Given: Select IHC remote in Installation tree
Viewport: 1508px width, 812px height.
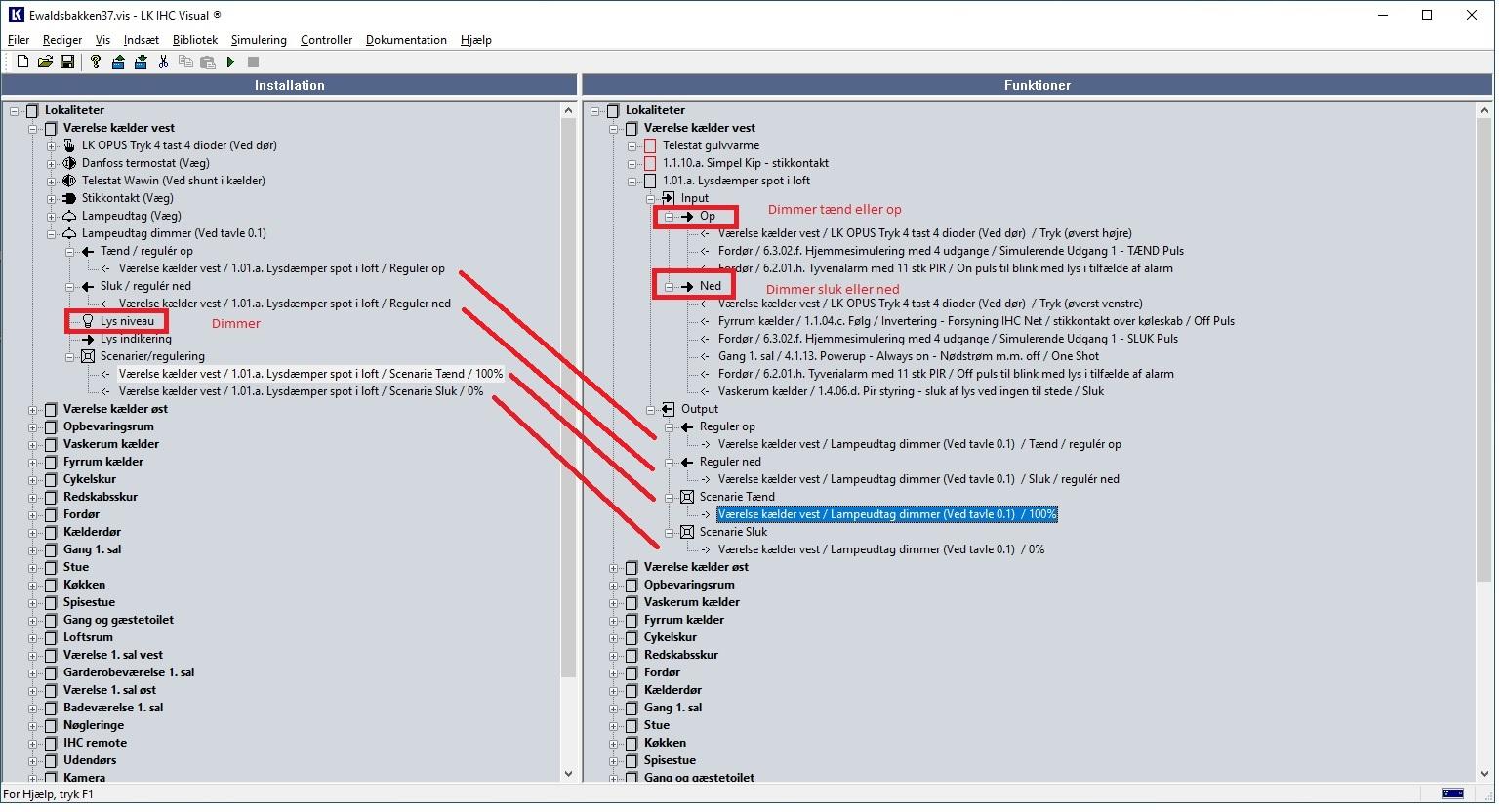Looking at the screenshot, I should pyautogui.click(x=95, y=743).
